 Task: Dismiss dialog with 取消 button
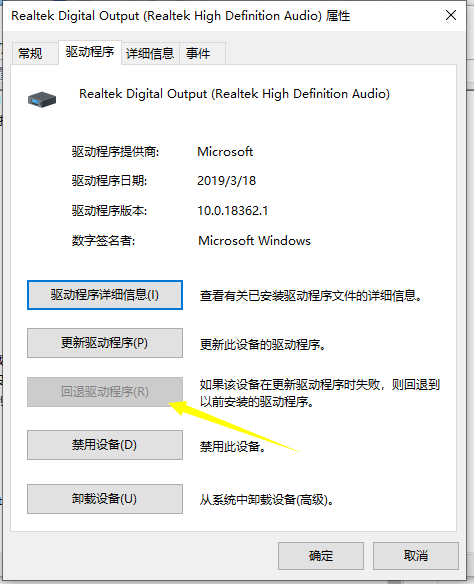pyautogui.click(x=416, y=556)
